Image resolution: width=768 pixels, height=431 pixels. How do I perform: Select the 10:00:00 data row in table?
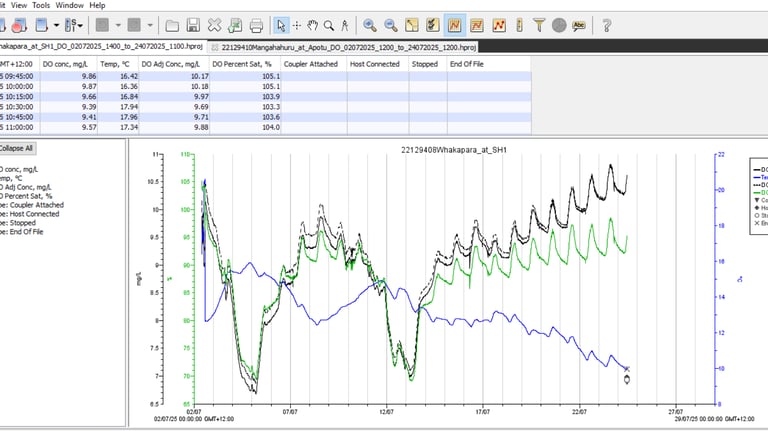pos(60,86)
